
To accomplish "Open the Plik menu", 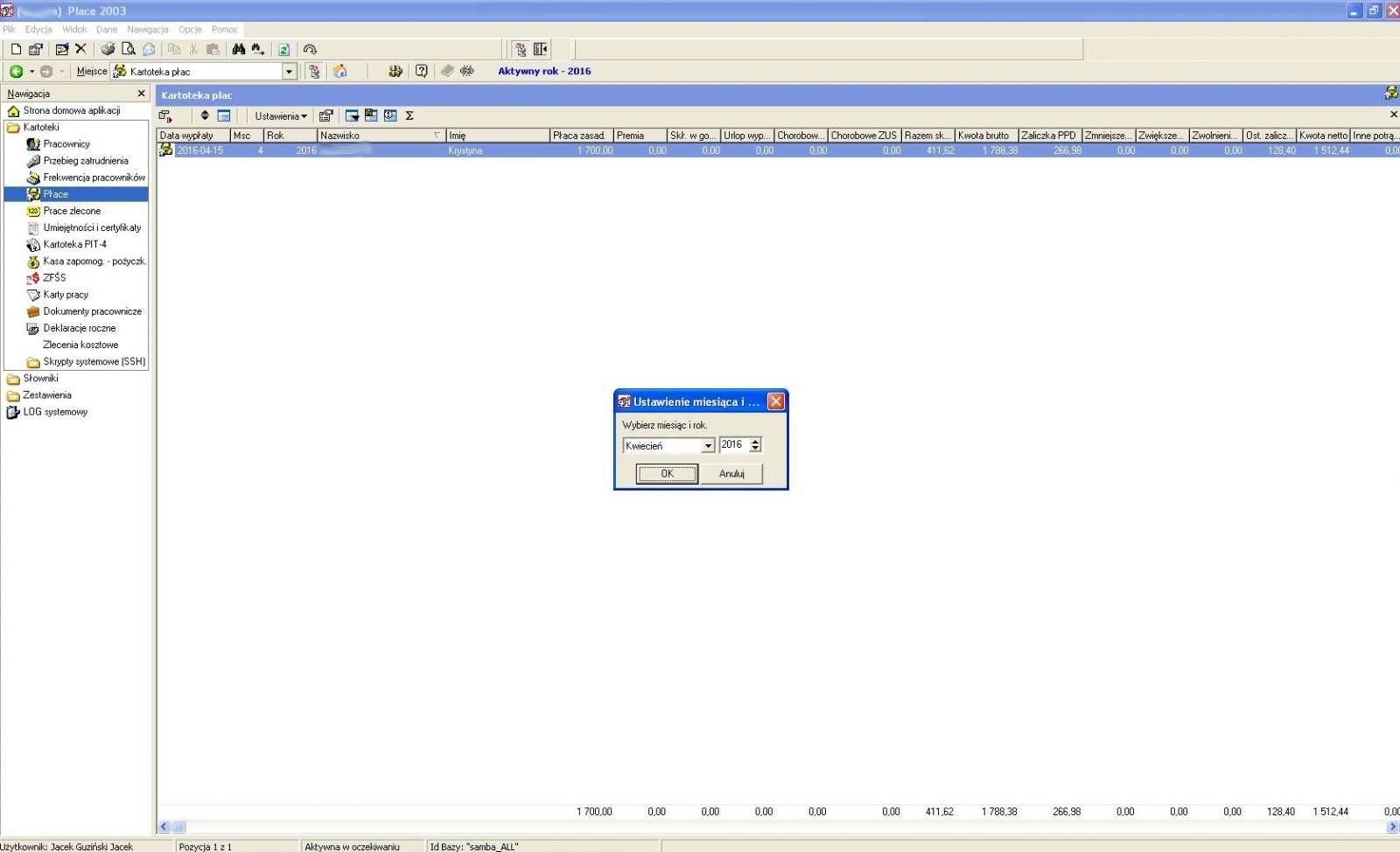I will pos(10,30).
